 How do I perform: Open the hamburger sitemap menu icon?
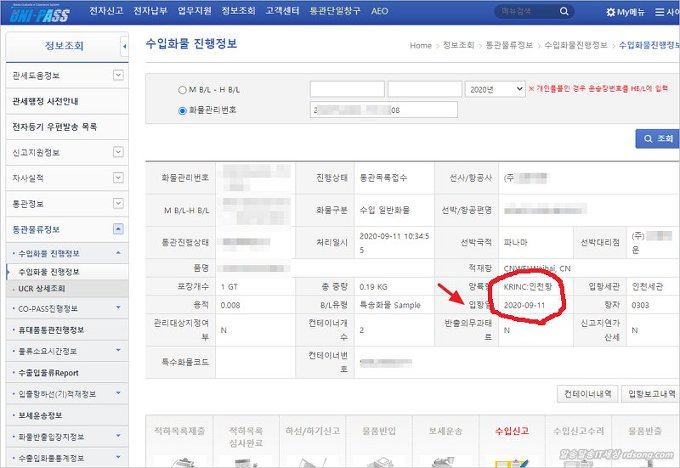659,12
